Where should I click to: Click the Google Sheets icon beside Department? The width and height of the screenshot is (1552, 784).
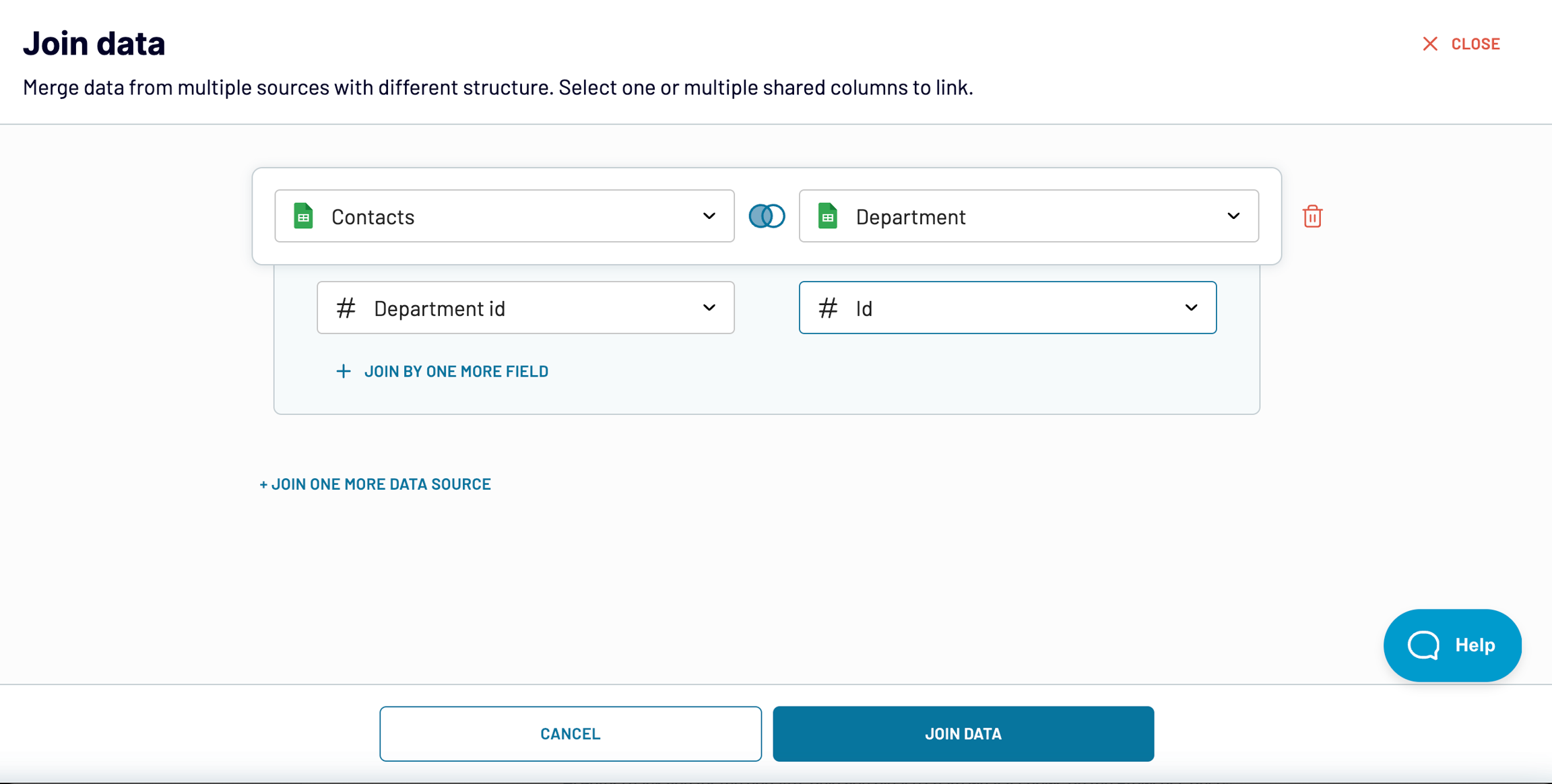[828, 216]
